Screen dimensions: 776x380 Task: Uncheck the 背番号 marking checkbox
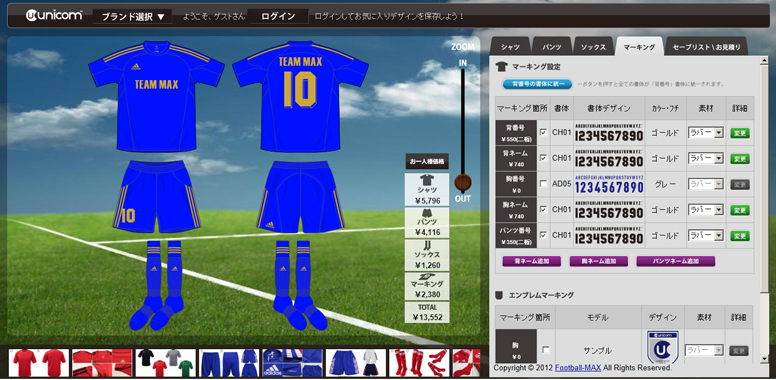click(x=543, y=133)
